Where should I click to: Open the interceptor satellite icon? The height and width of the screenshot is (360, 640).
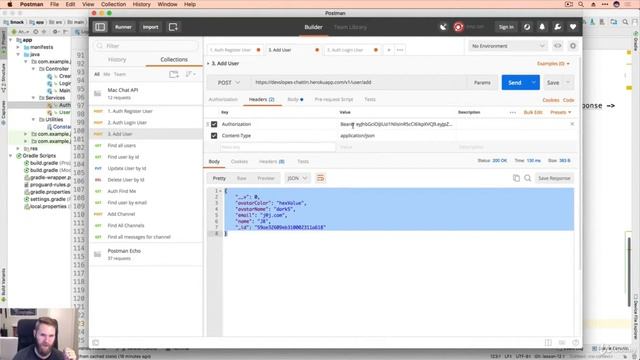coord(443,27)
